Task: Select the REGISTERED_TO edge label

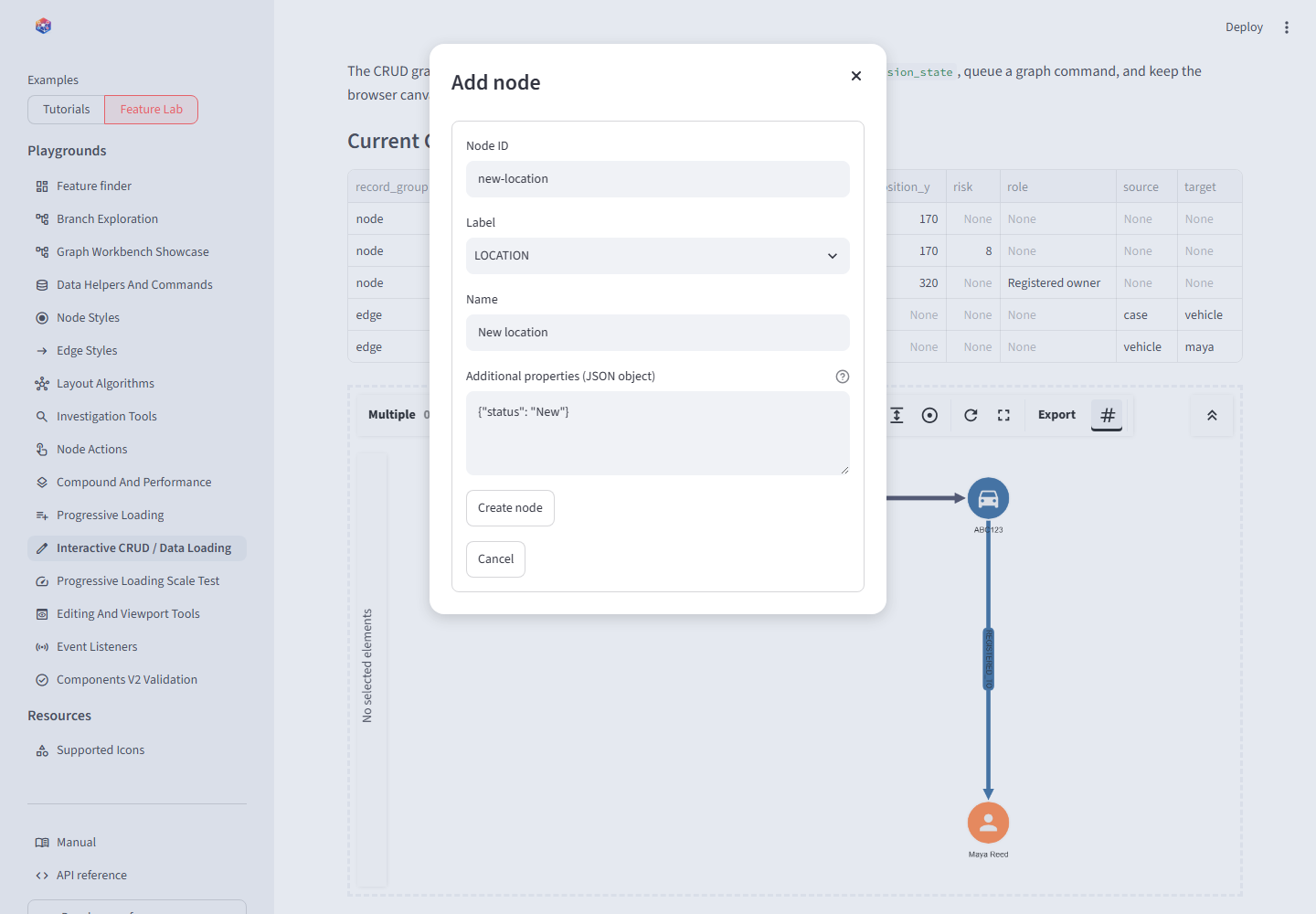Action: [988, 659]
